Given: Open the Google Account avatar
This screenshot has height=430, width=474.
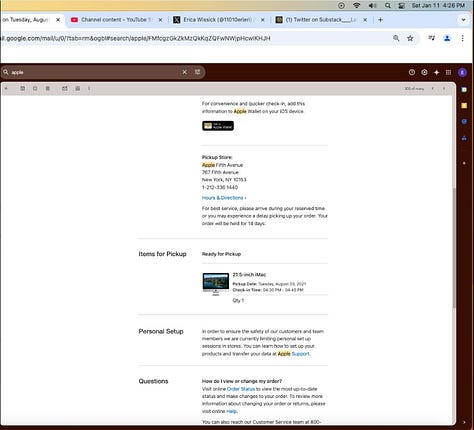Looking at the screenshot, I should click(462, 72).
